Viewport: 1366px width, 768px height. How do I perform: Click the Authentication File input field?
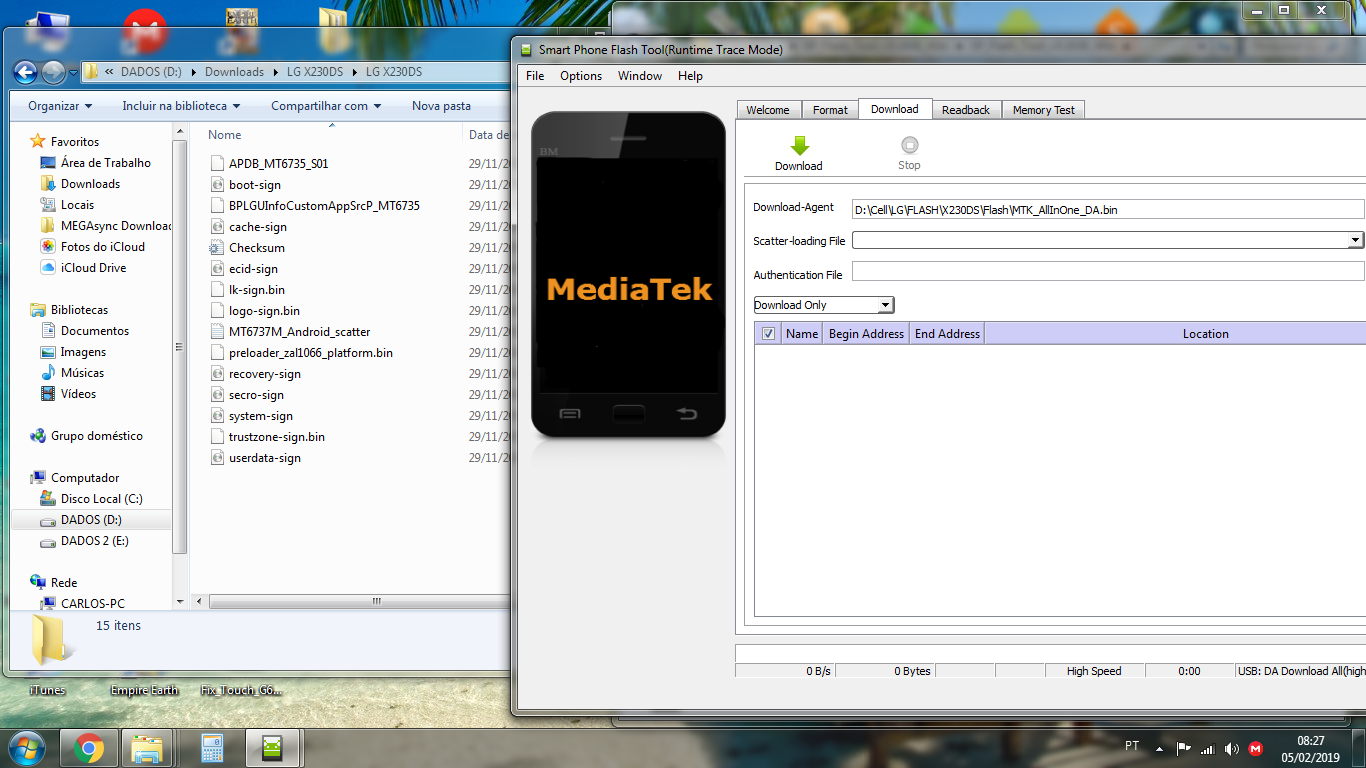point(1108,271)
